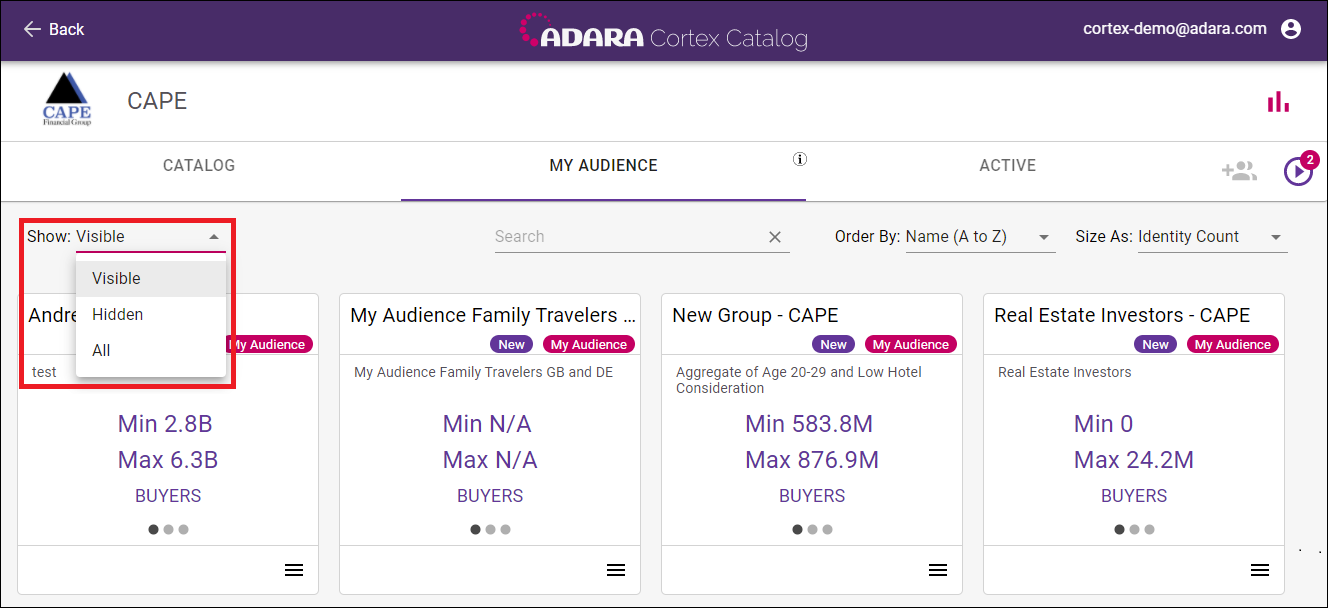Select second carousel dot on Real Estate Investors card
The image size is (1328, 608).
click(x=1135, y=530)
